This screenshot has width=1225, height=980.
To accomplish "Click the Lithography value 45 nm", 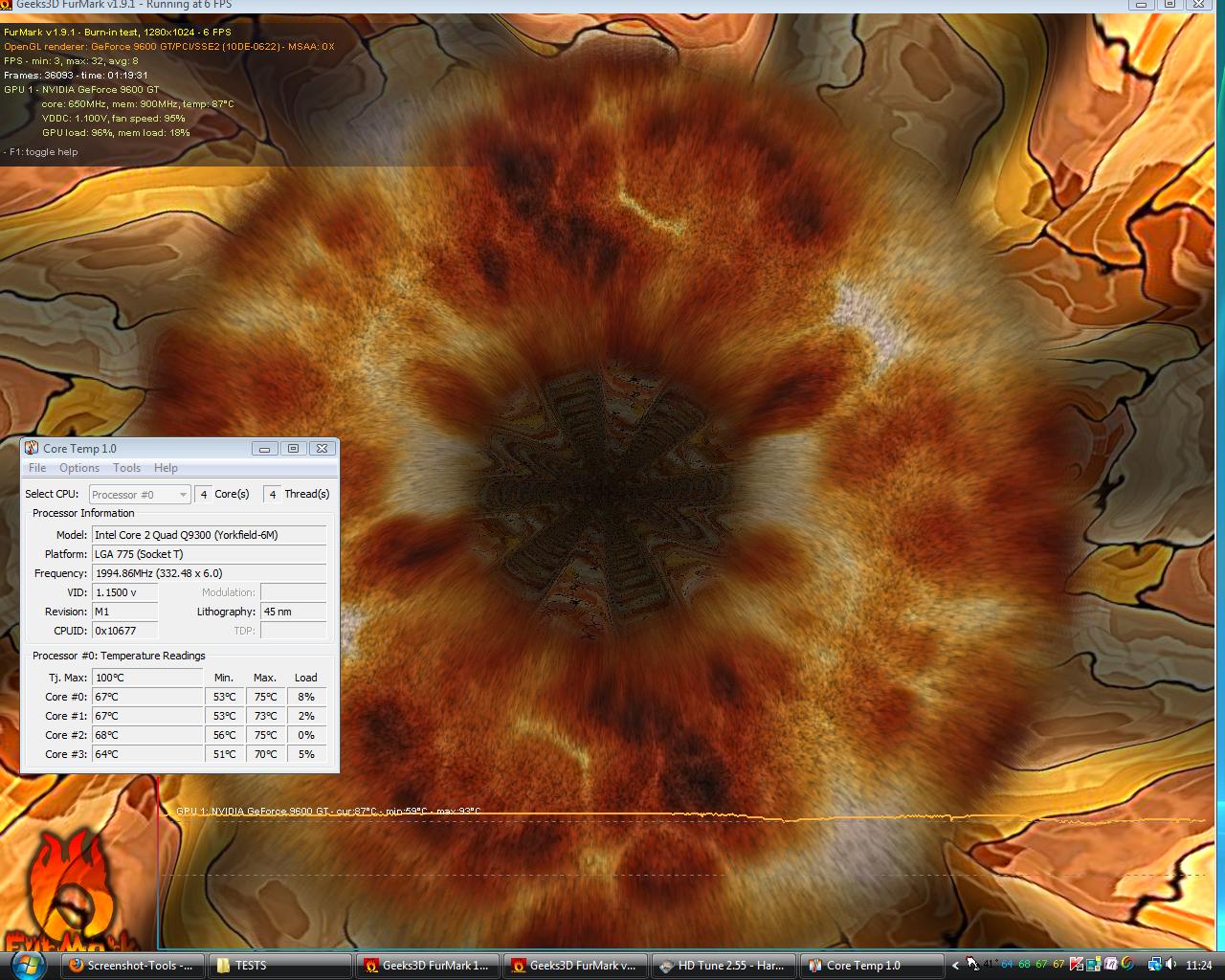I will (x=294, y=612).
